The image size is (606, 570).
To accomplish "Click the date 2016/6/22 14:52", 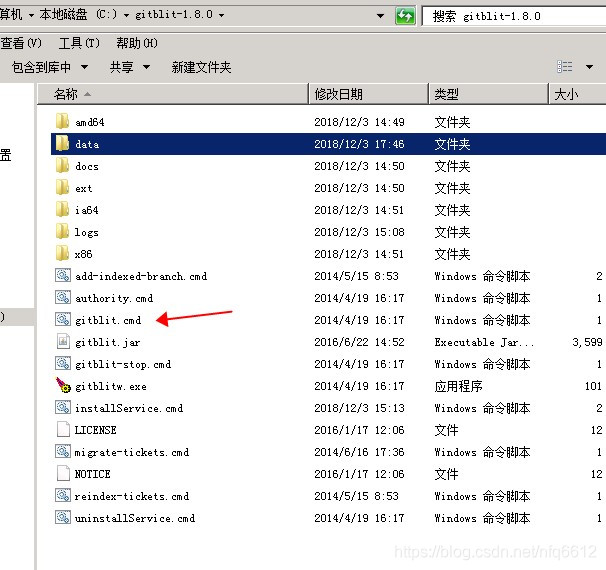I will [x=359, y=342].
